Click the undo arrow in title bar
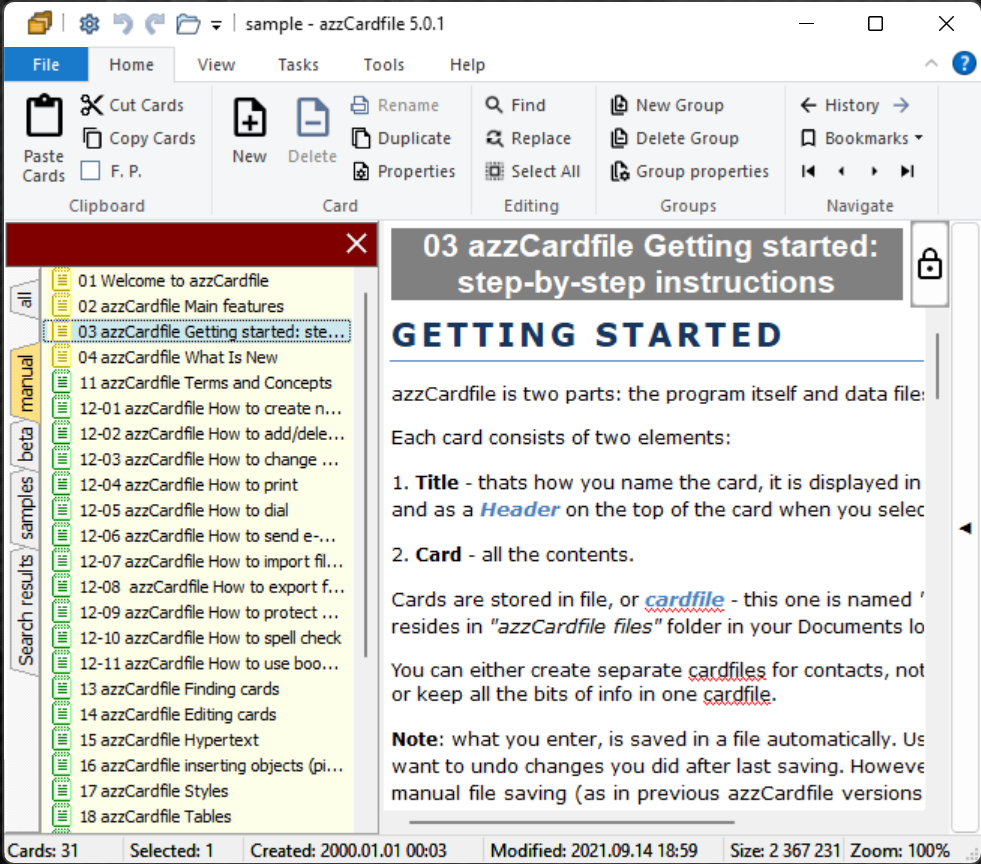 (x=122, y=24)
